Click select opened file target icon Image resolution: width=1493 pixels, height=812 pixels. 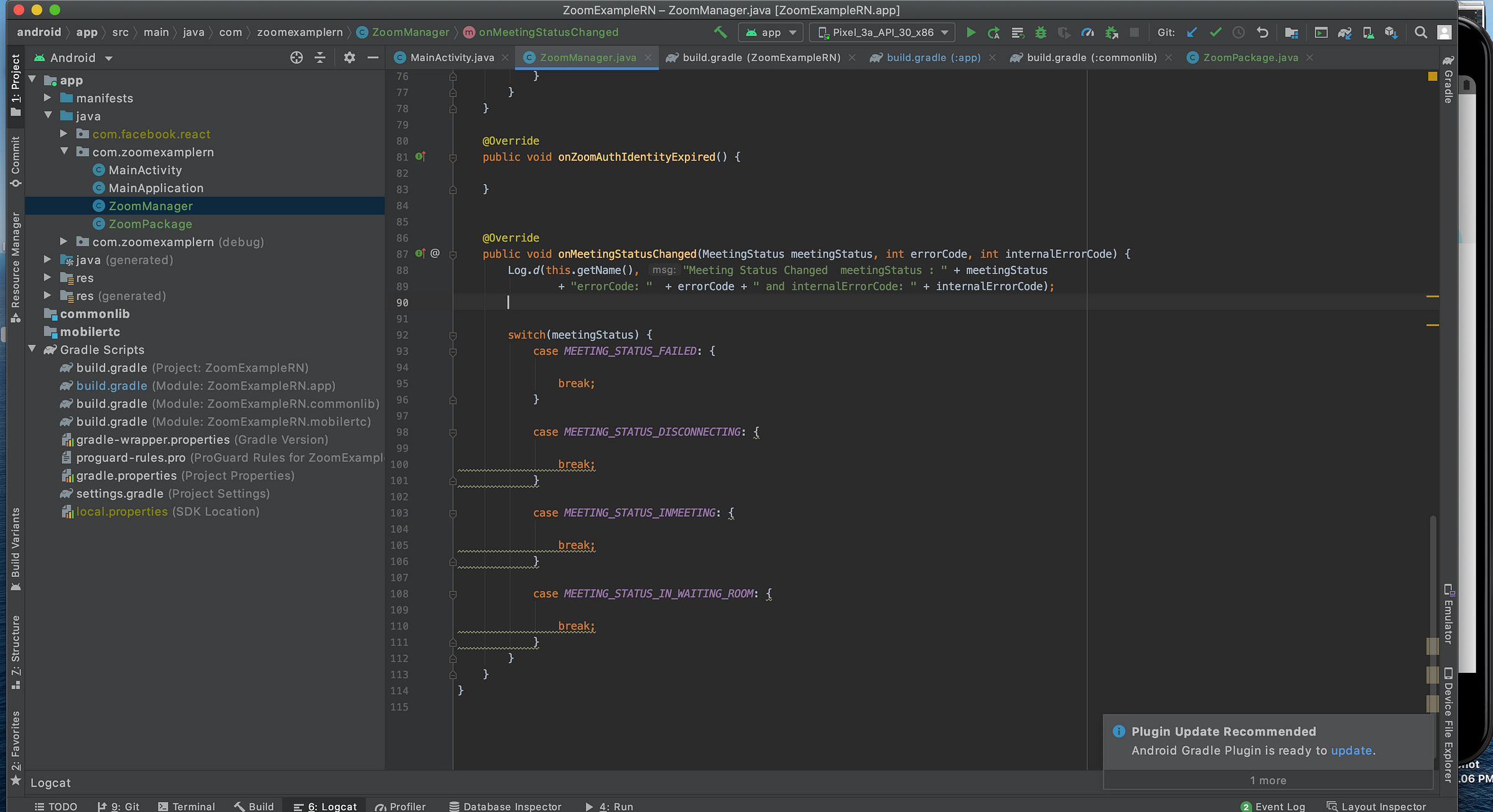tap(297, 58)
